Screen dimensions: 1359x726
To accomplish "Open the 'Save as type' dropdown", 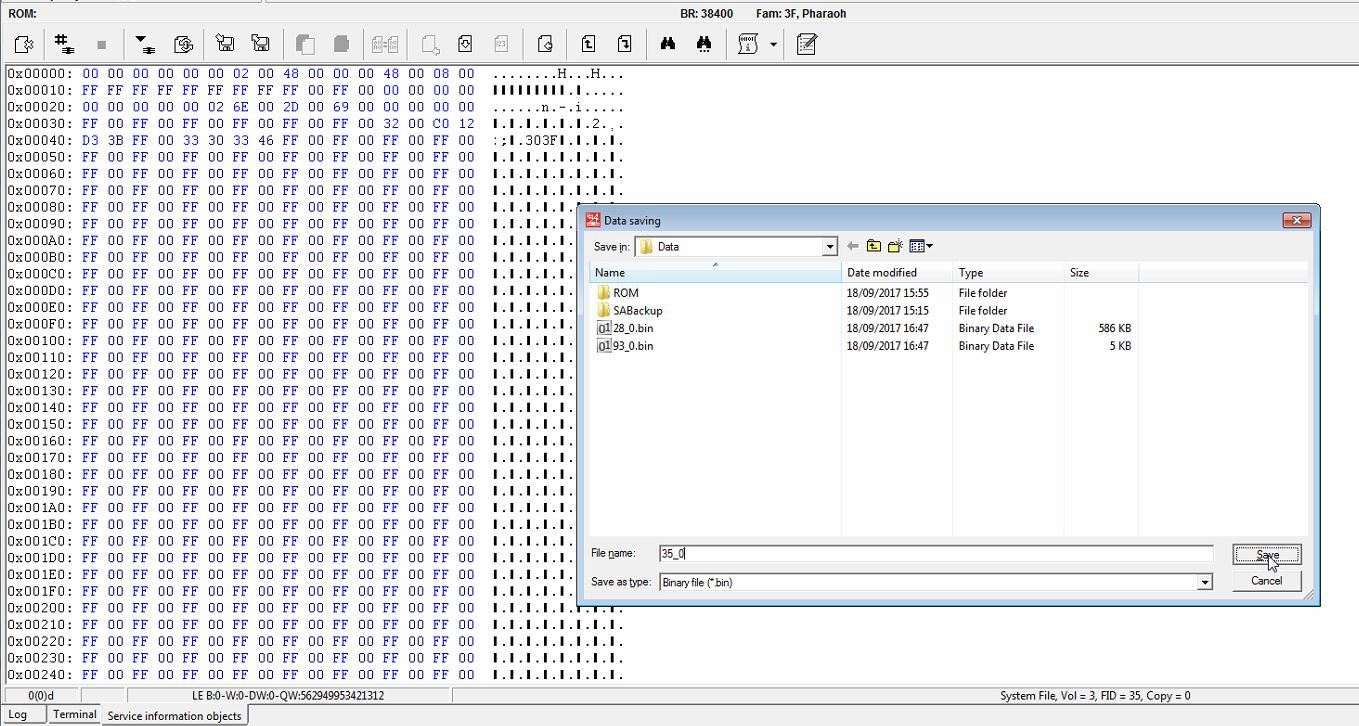I will [1204, 582].
